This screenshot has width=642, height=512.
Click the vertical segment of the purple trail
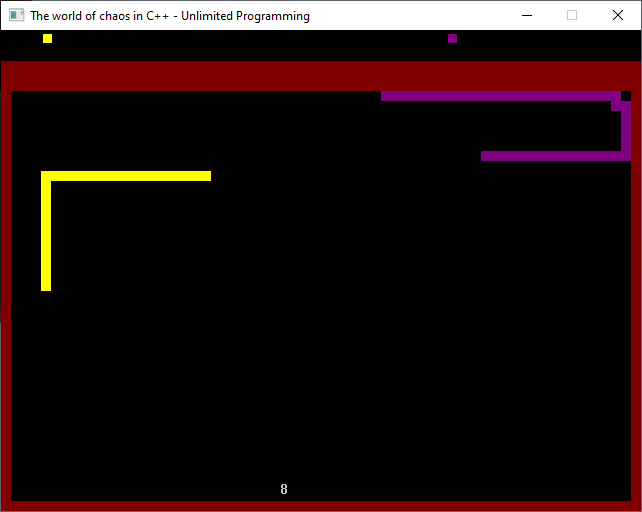(x=626, y=130)
